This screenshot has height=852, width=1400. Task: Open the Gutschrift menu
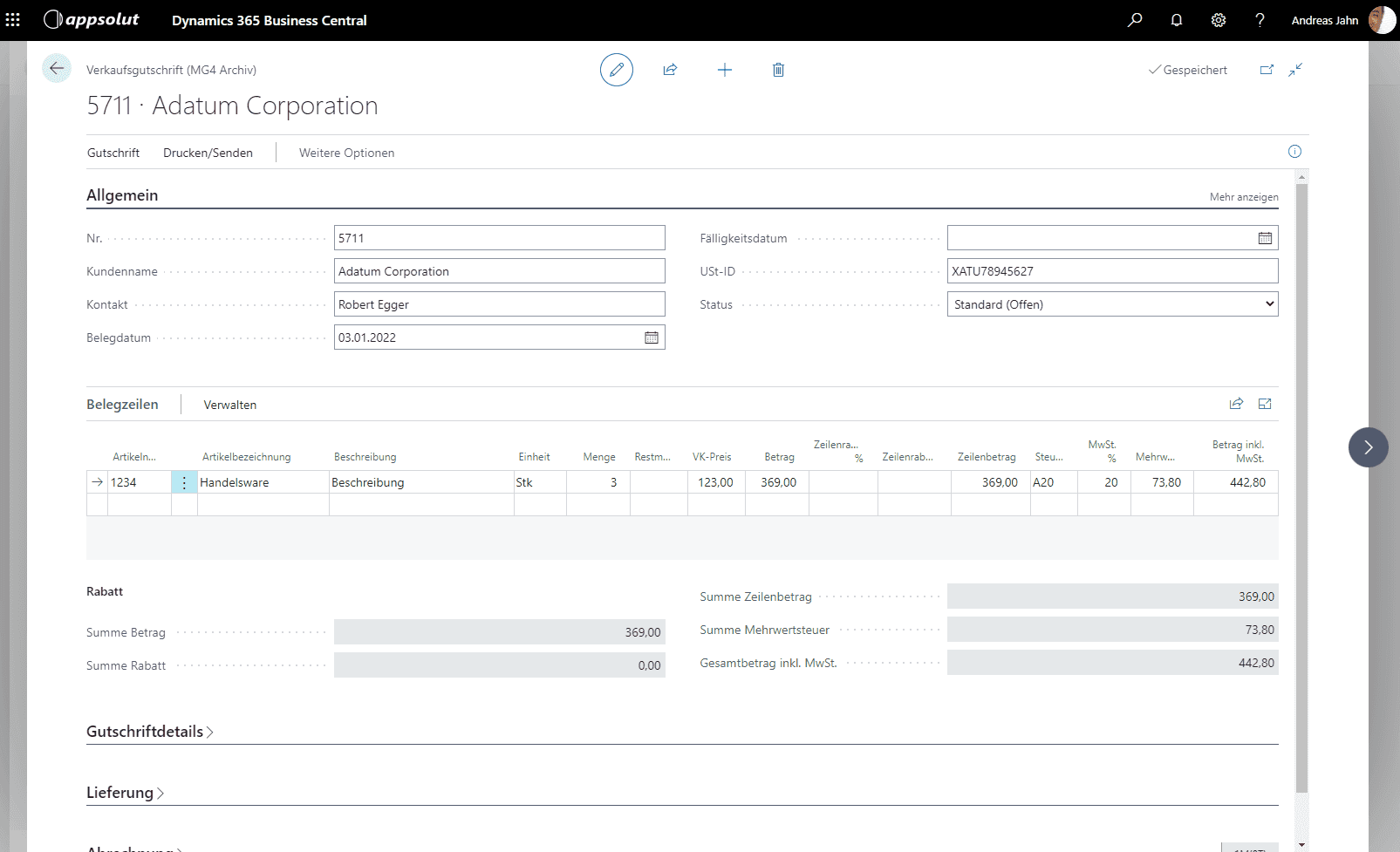(113, 153)
